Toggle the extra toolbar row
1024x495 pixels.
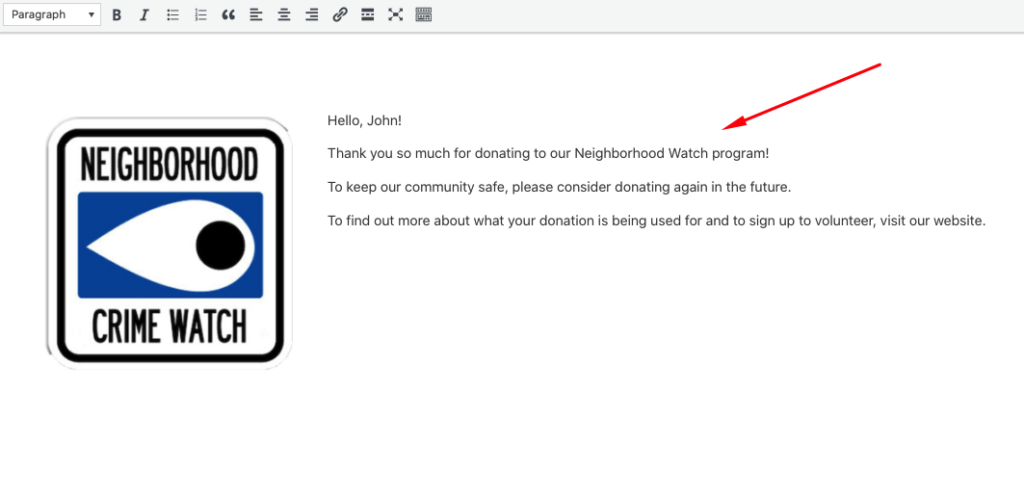tap(424, 15)
